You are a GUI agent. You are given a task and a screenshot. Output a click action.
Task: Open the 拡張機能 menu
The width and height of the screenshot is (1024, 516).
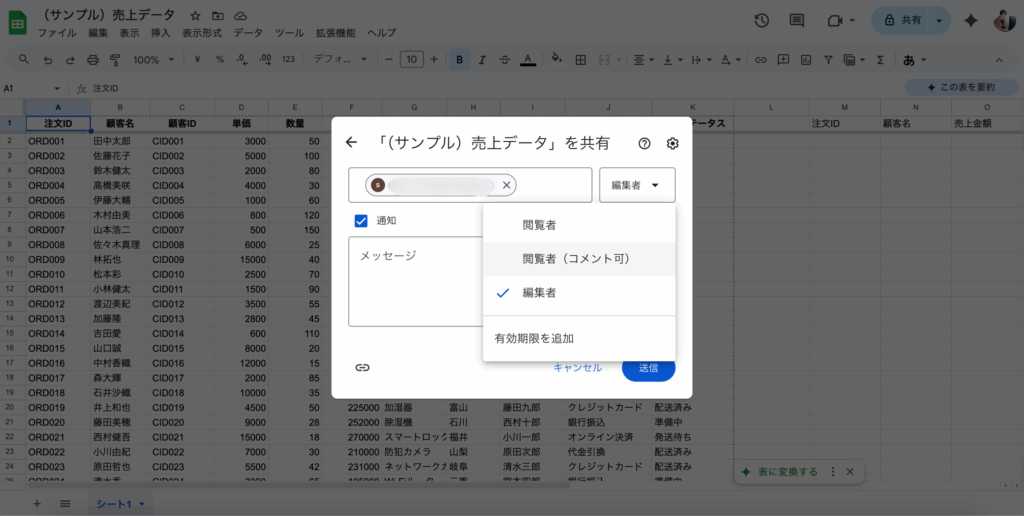pyautogui.click(x=336, y=33)
